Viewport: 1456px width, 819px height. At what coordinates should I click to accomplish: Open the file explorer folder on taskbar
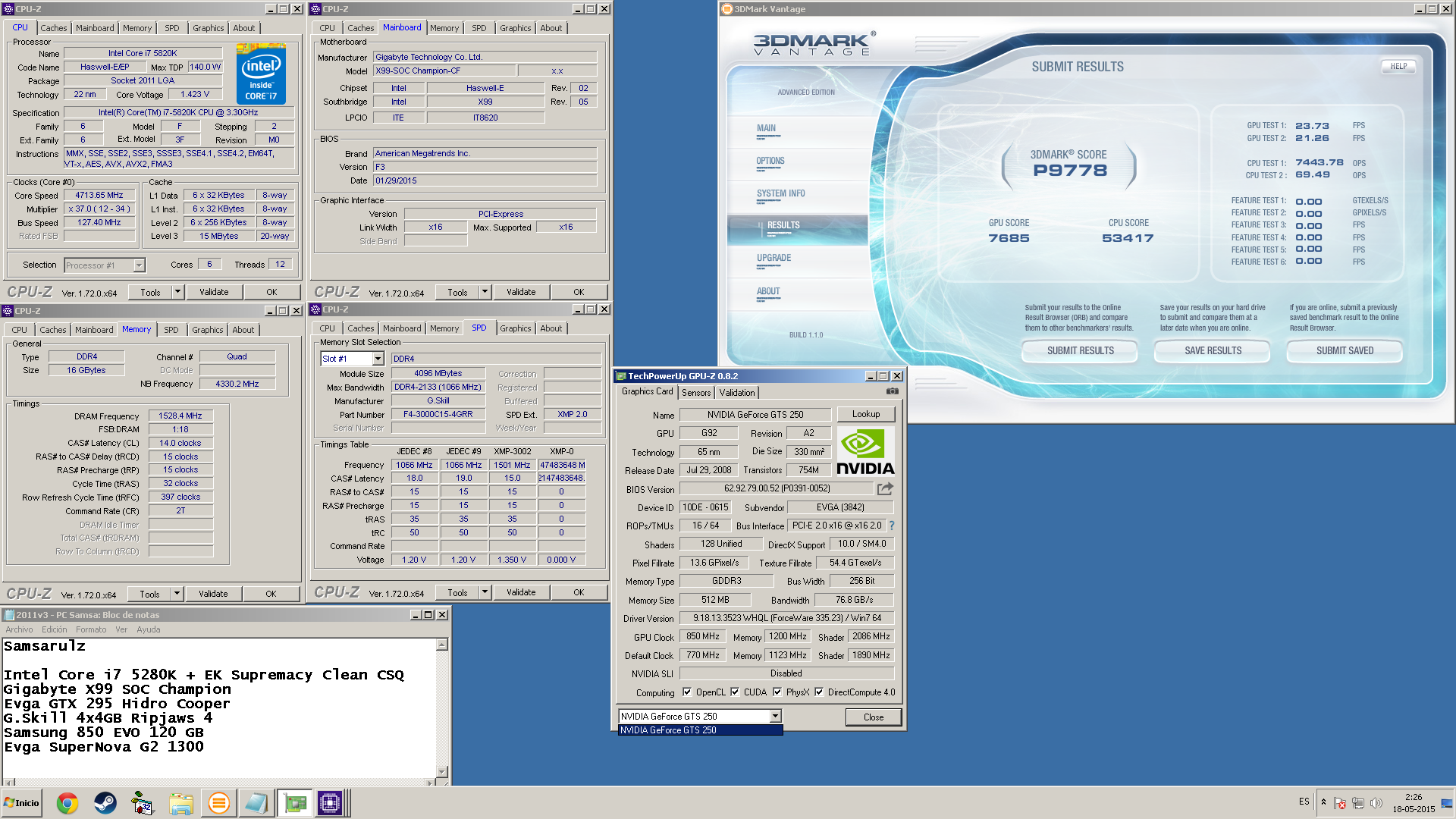pos(180,803)
